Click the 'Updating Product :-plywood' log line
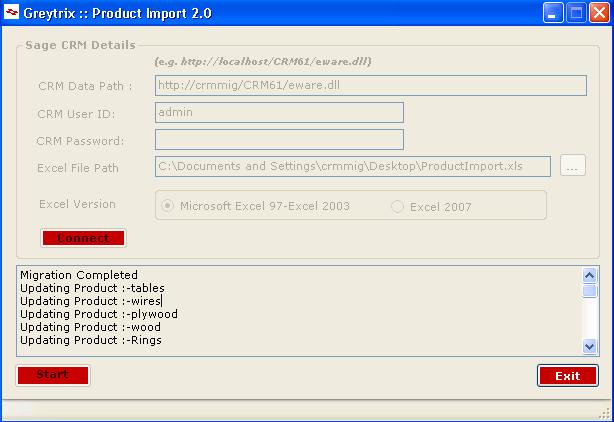The image size is (614, 422). coord(99,314)
